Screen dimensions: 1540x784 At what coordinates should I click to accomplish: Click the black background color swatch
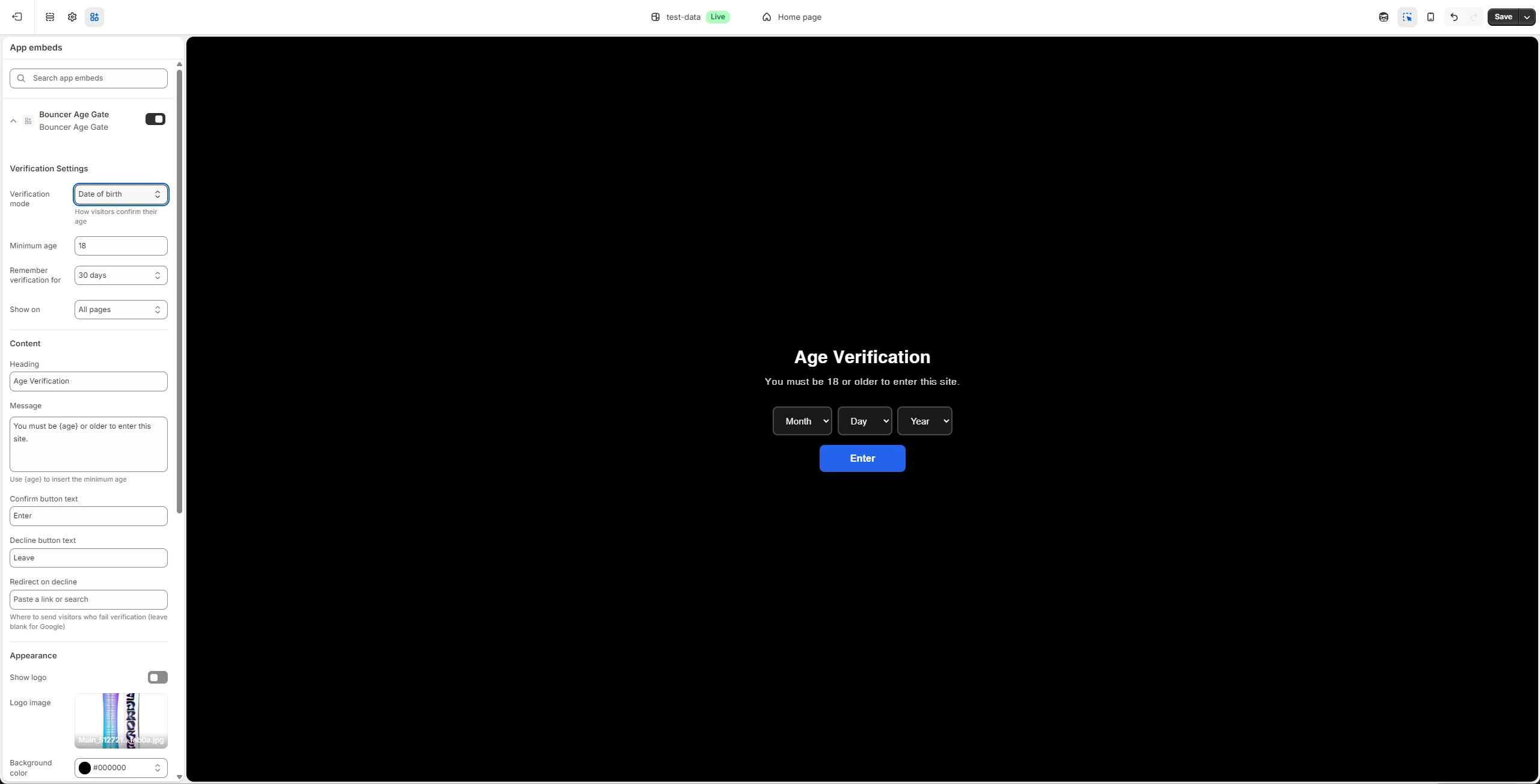[x=85, y=768]
